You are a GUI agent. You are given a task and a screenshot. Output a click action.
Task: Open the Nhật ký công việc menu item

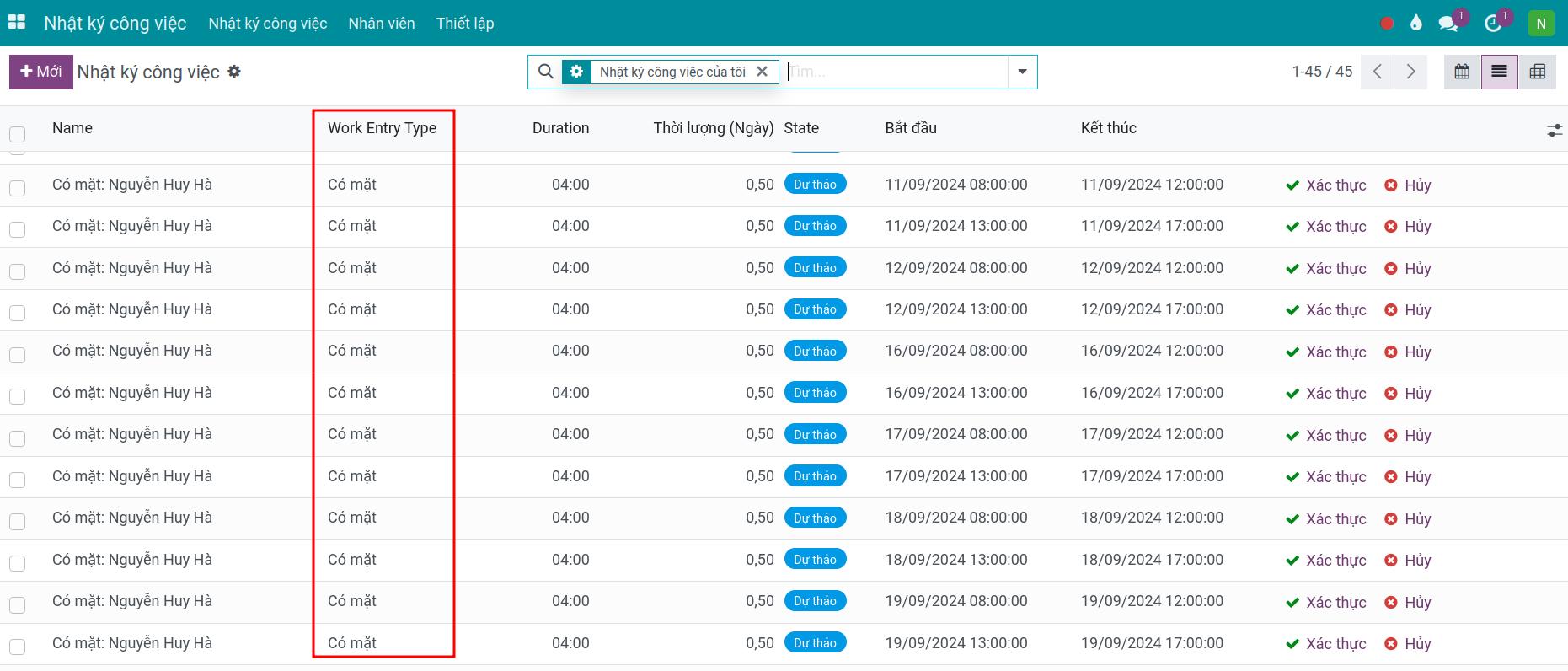pos(268,24)
